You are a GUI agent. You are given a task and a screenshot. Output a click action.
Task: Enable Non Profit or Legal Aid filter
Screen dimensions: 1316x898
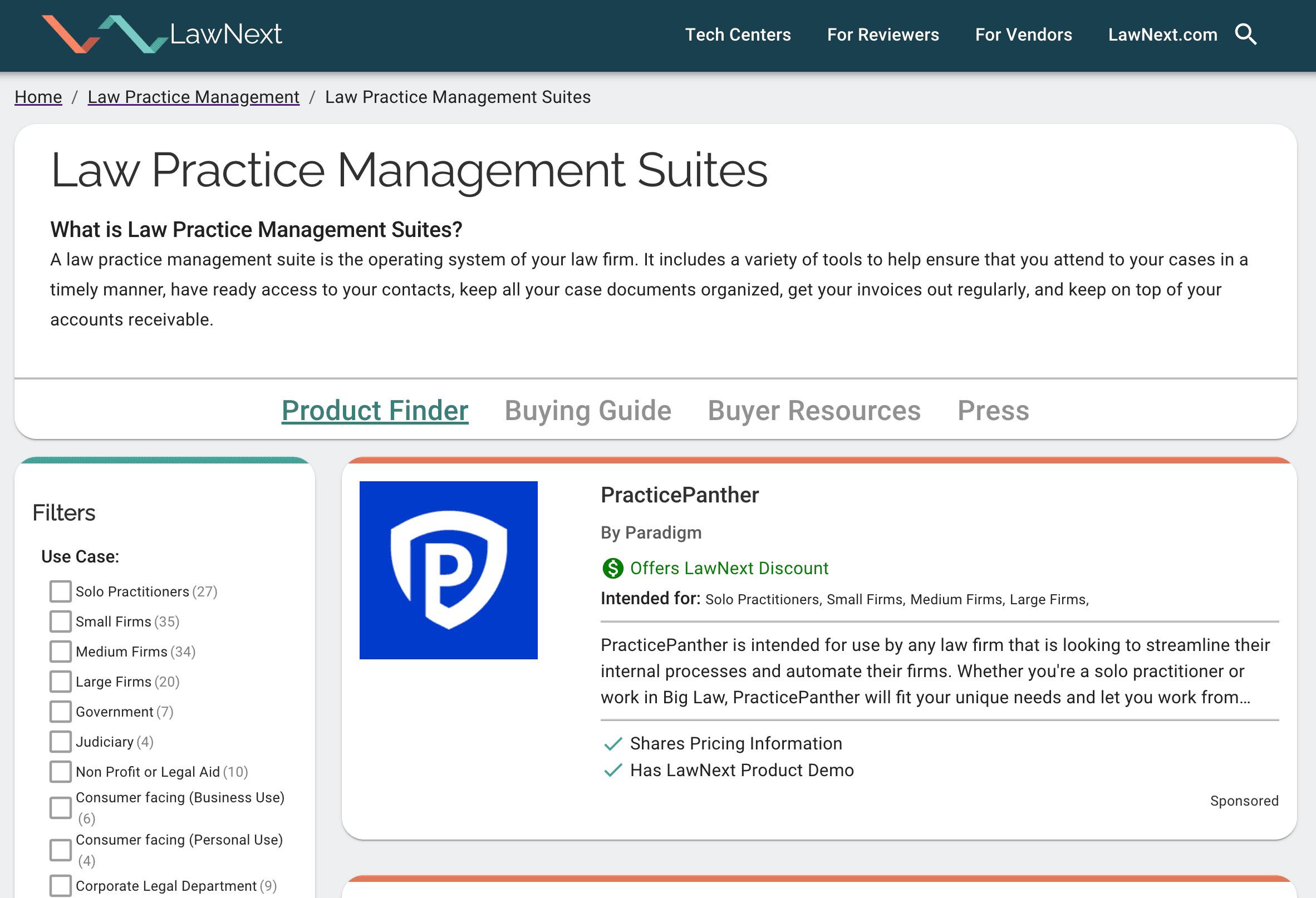pos(61,771)
